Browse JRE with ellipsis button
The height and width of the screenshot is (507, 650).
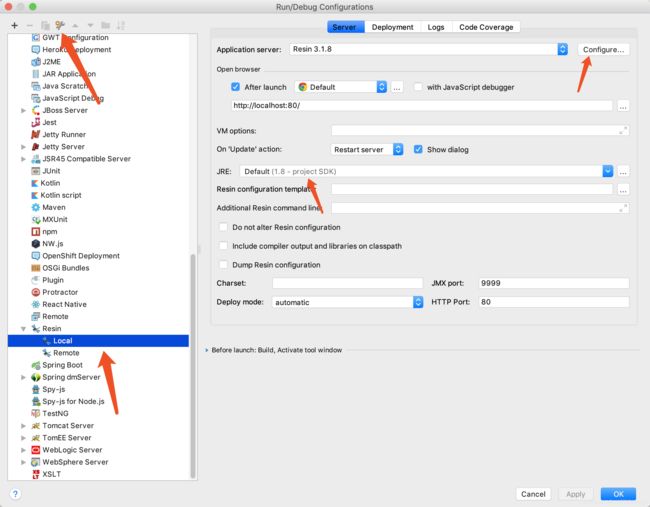click(x=623, y=172)
